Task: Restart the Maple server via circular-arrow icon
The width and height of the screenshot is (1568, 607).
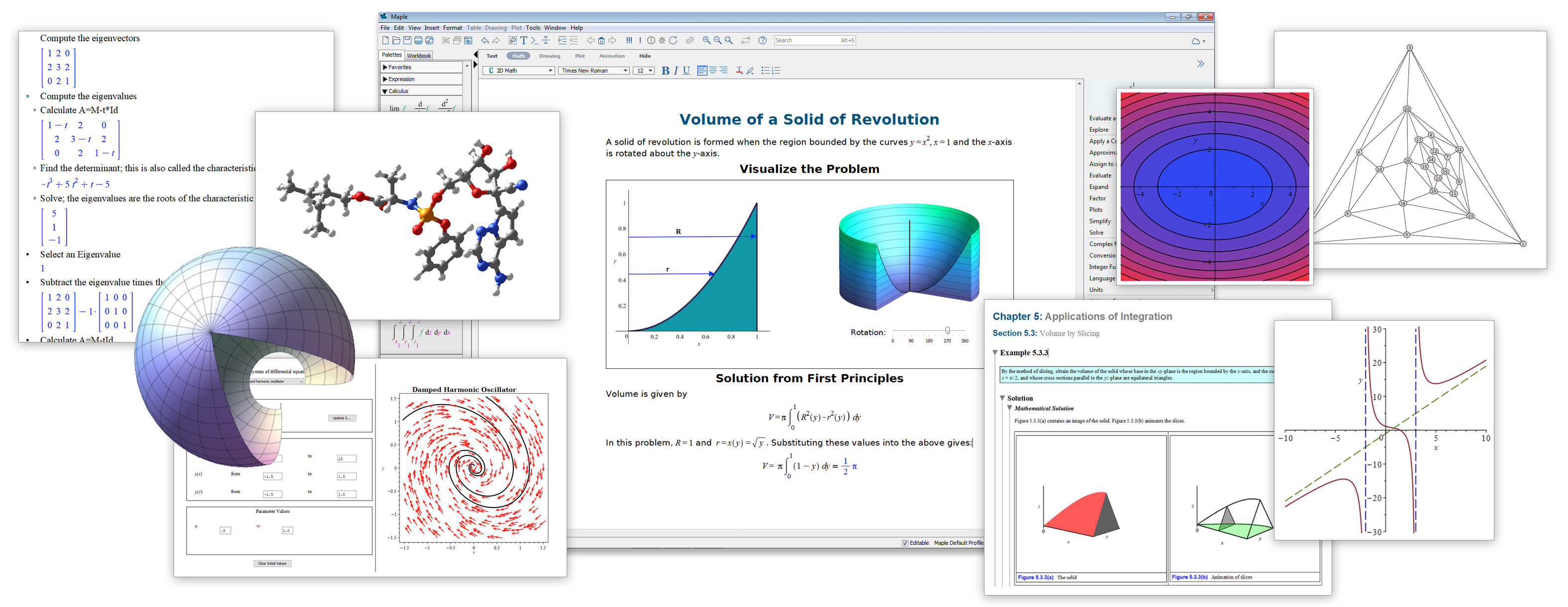Action: pos(674,40)
